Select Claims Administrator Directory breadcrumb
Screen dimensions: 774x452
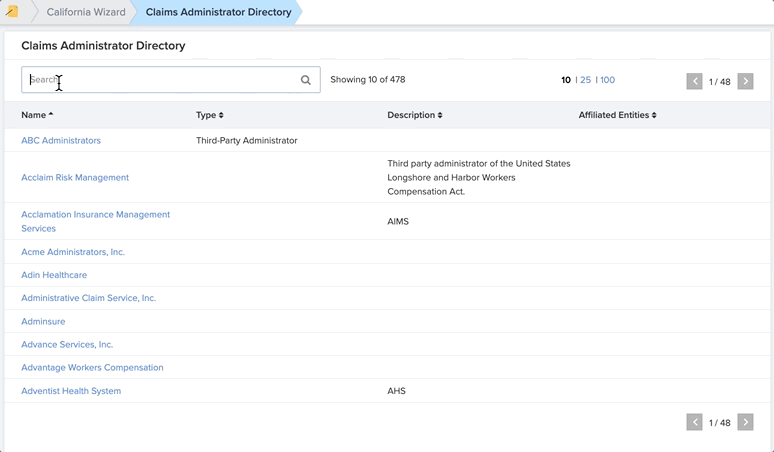pyautogui.click(x=218, y=12)
